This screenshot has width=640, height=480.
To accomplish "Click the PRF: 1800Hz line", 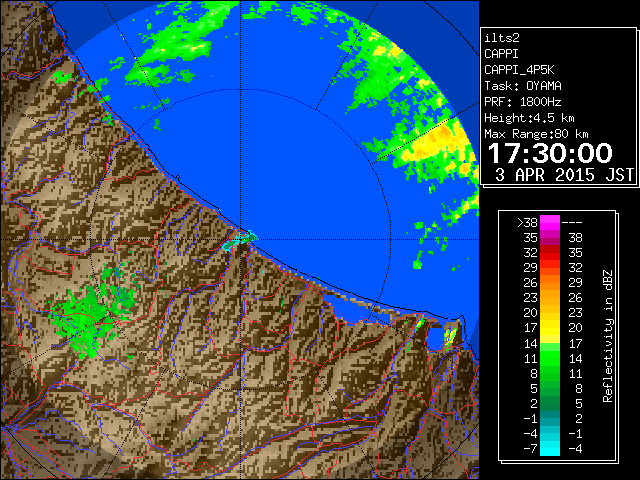I will 523,102.
